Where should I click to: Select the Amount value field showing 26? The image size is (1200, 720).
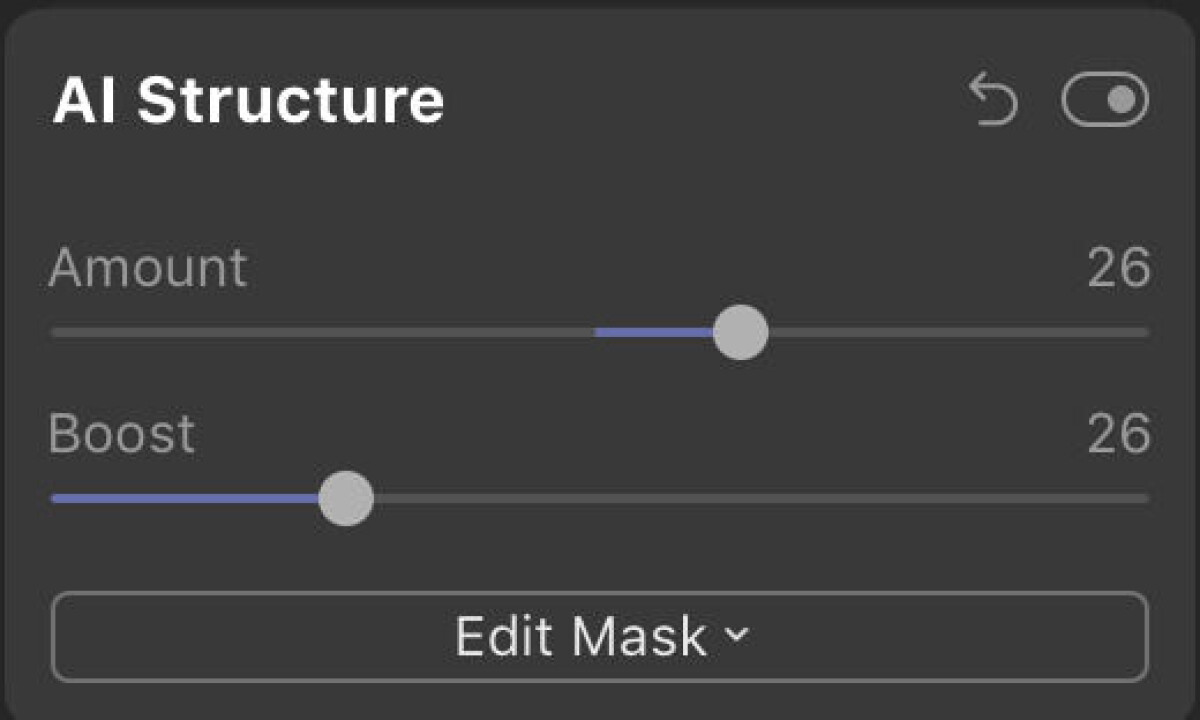(1118, 268)
